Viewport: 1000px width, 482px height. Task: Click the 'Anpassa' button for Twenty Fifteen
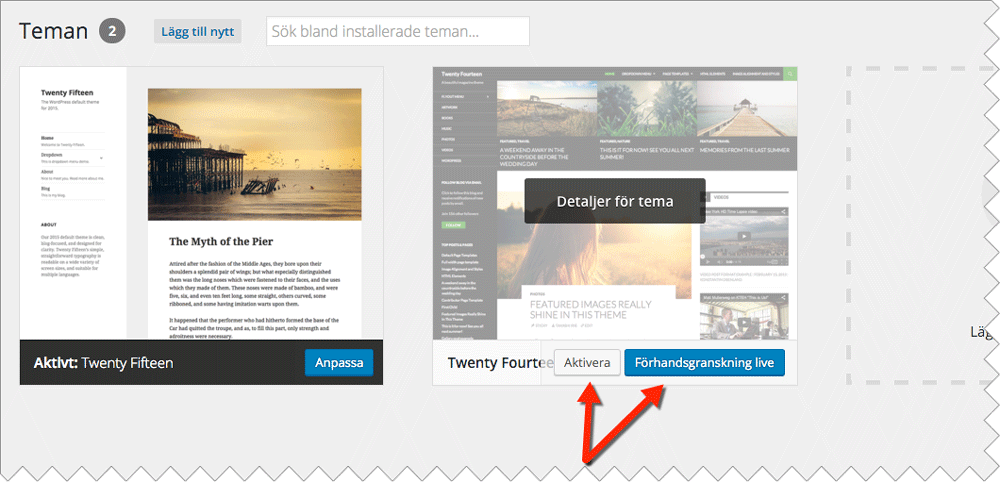coord(339,362)
